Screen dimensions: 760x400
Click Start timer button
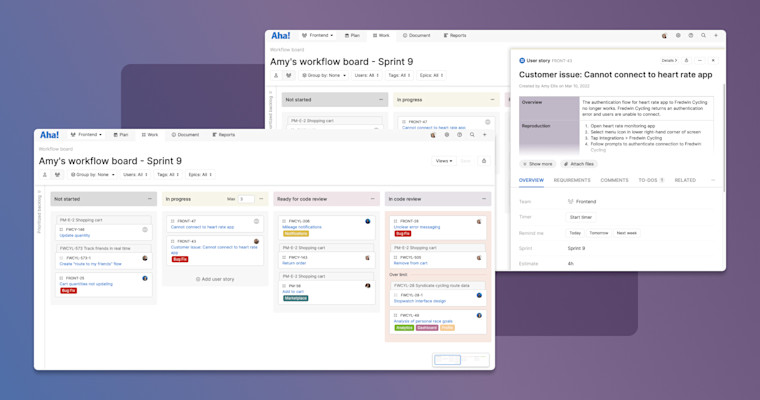[581, 217]
